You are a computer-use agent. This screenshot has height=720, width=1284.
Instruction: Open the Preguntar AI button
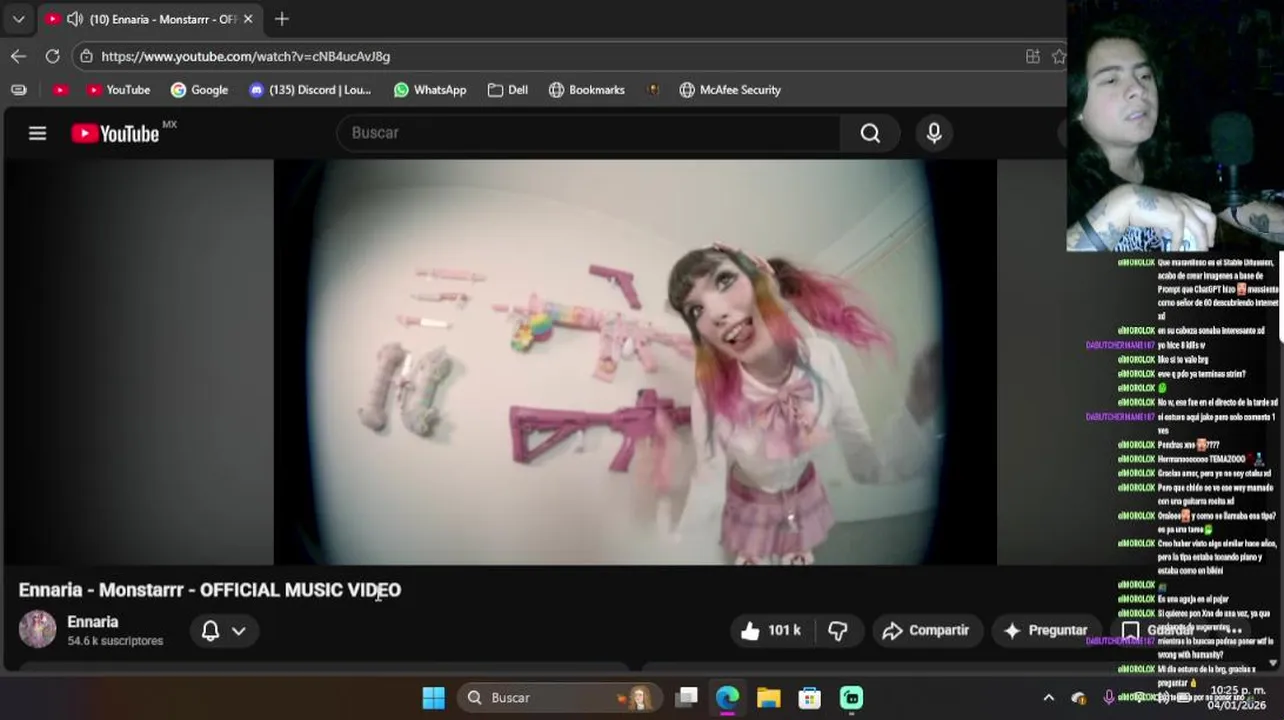click(x=1045, y=630)
